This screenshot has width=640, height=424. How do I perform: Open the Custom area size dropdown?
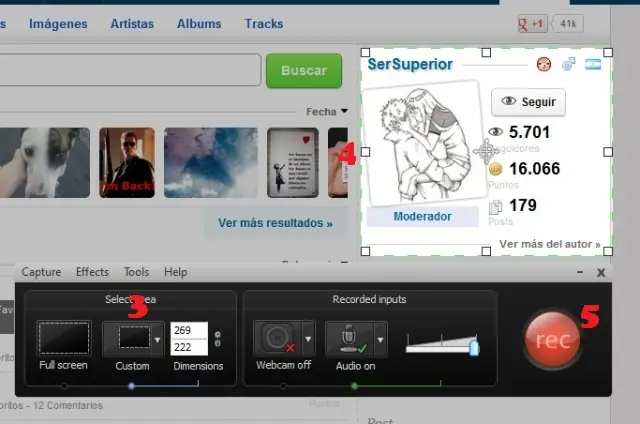click(x=158, y=339)
